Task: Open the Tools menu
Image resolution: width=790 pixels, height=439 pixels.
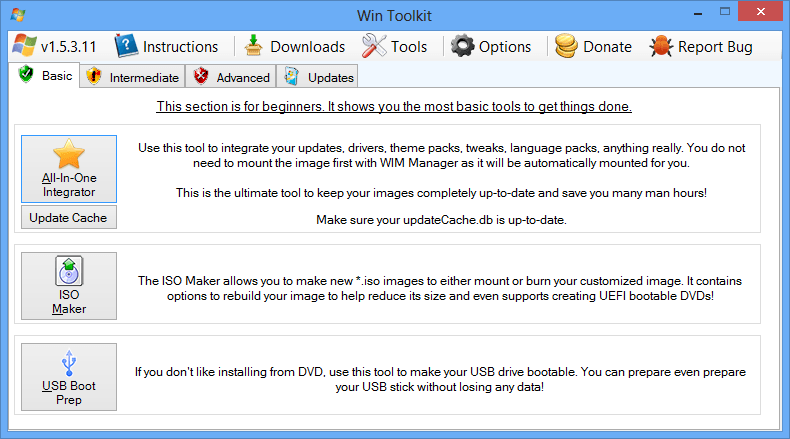Action: [394, 46]
